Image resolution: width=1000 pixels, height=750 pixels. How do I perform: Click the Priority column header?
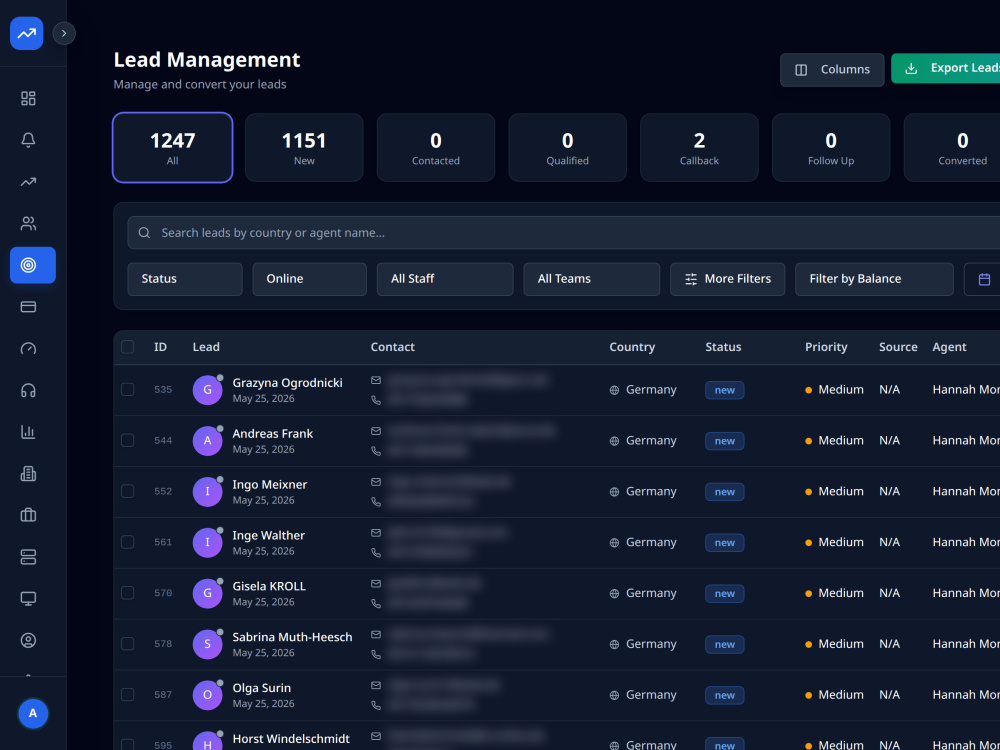click(826, 347)
